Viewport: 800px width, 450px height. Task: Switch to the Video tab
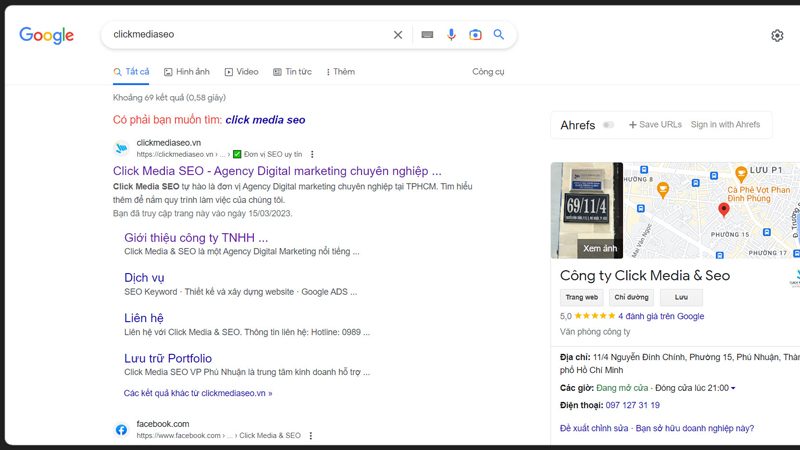coord(242,72)
